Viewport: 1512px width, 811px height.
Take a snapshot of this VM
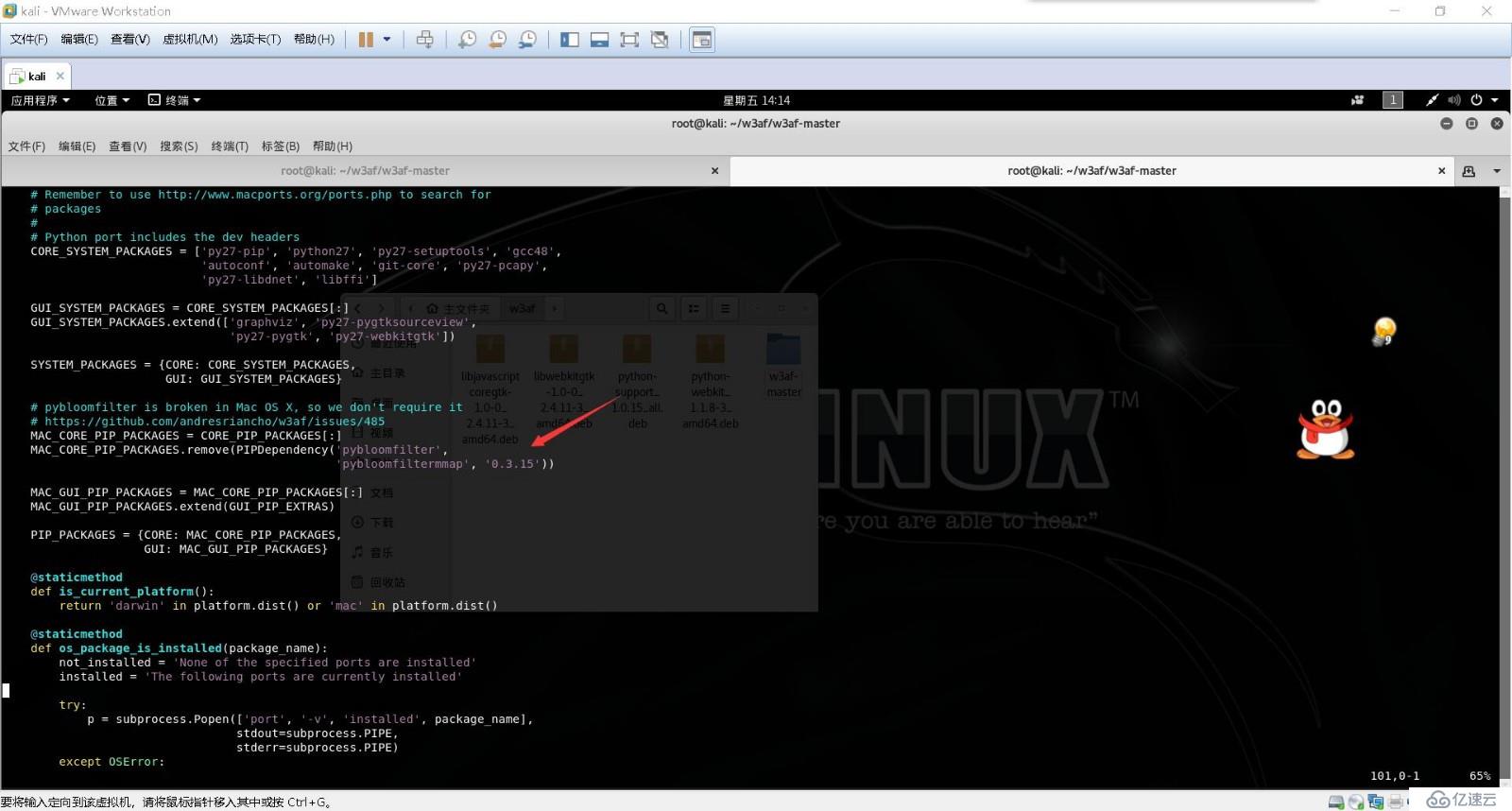(467, 40)
